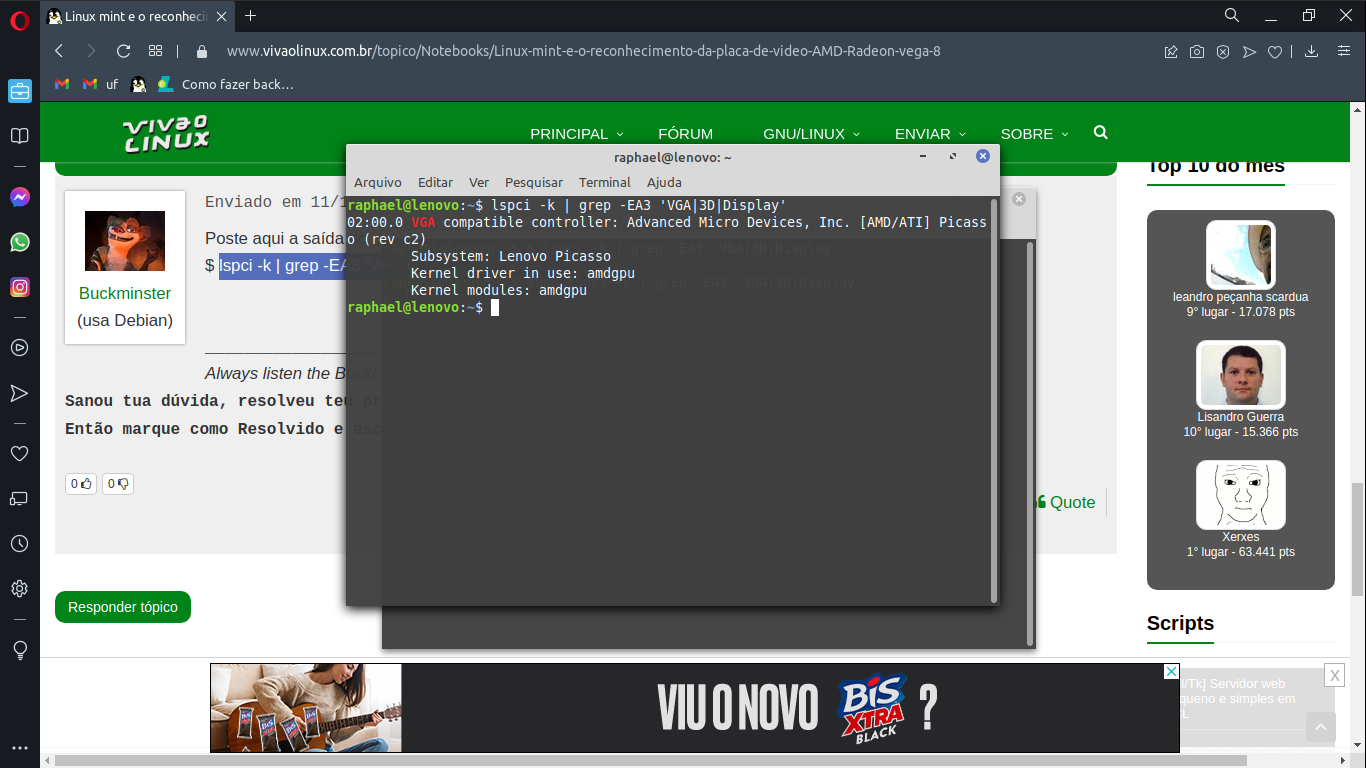Screen dimensions: 1366x768
Task: Click the Viva o Linux logo
Action: click(166, 133)
